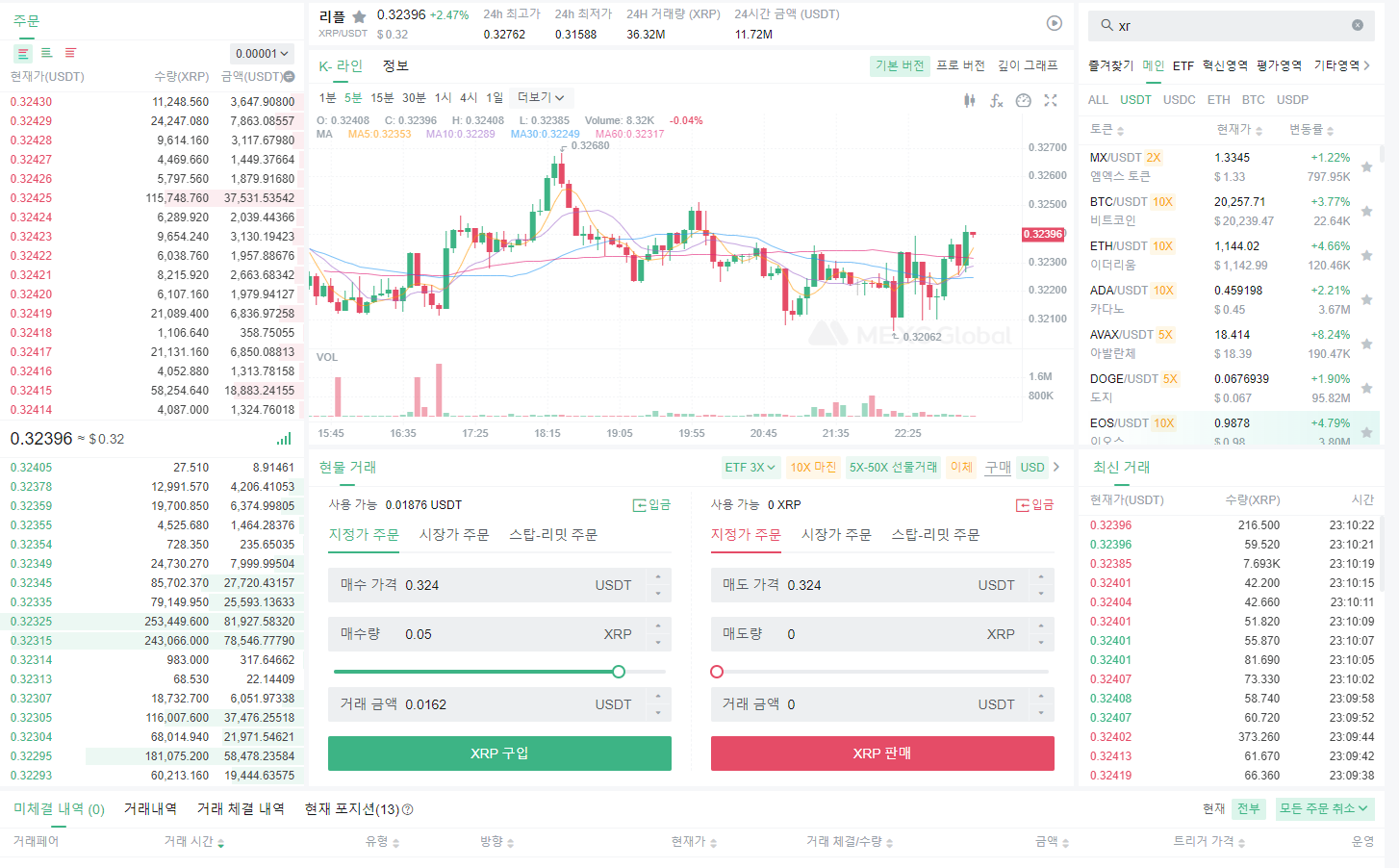Toggle favorite star for BTC/USDT

pos(1366,211)
